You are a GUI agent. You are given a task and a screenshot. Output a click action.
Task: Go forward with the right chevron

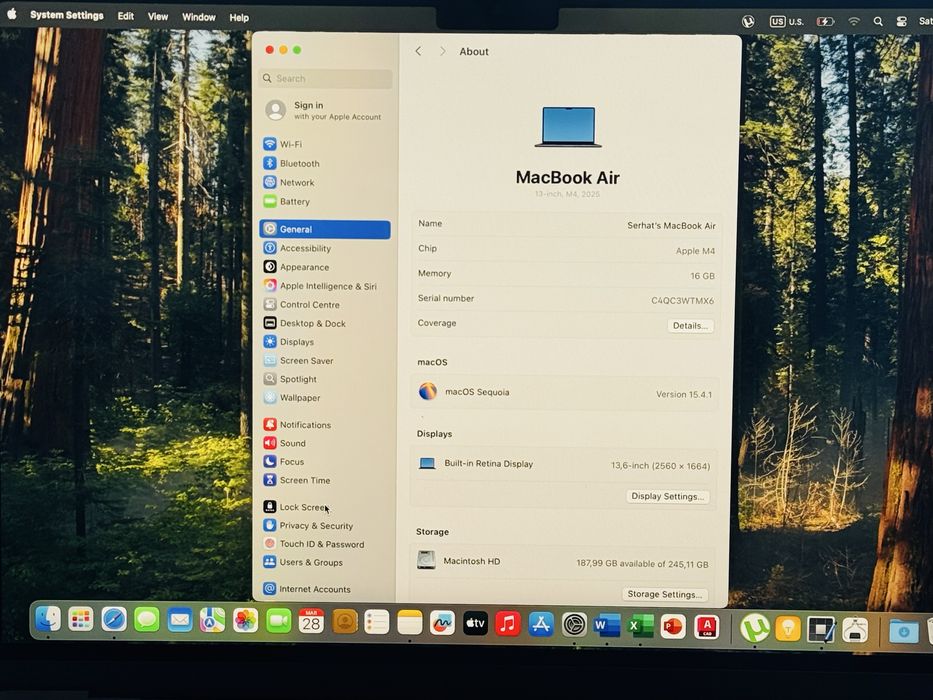[442, 51]
